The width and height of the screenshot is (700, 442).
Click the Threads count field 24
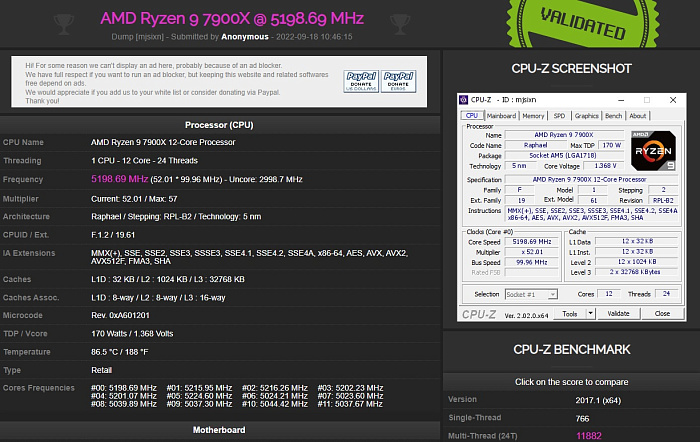[666, 294]
